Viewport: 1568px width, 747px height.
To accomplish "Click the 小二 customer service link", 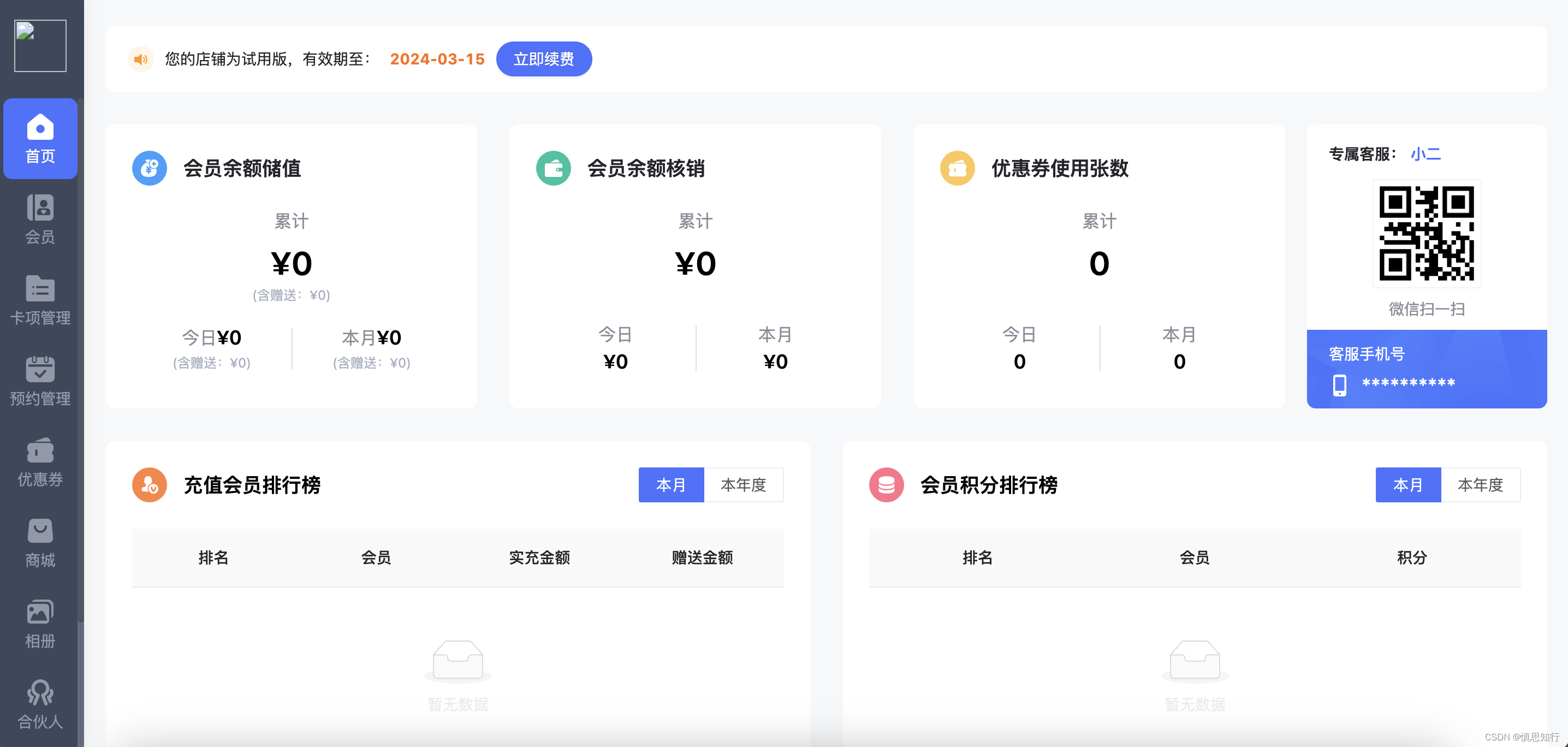I will pos(1425,154).
